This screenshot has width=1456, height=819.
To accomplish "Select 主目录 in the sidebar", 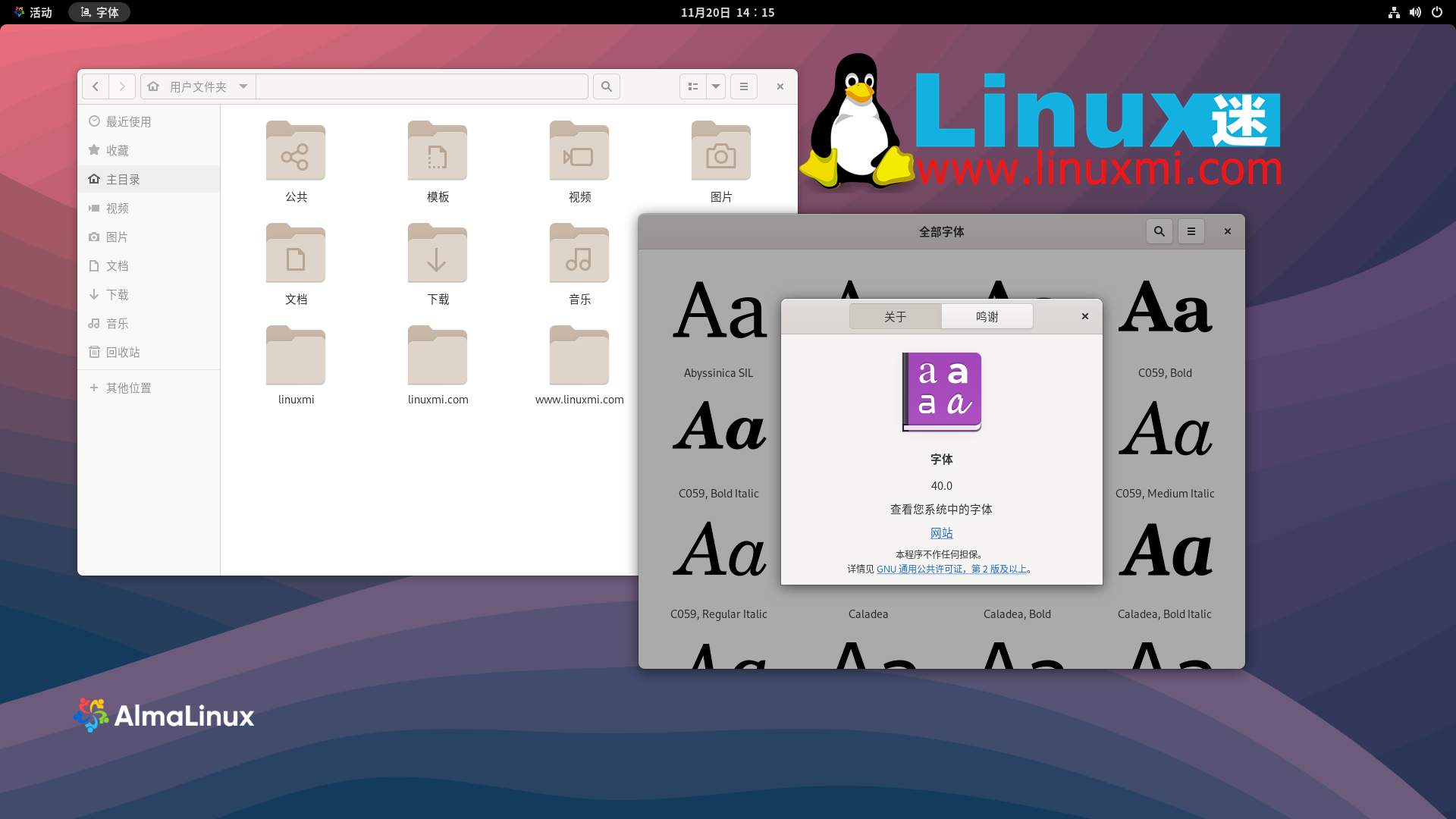I will pos(149,179).
